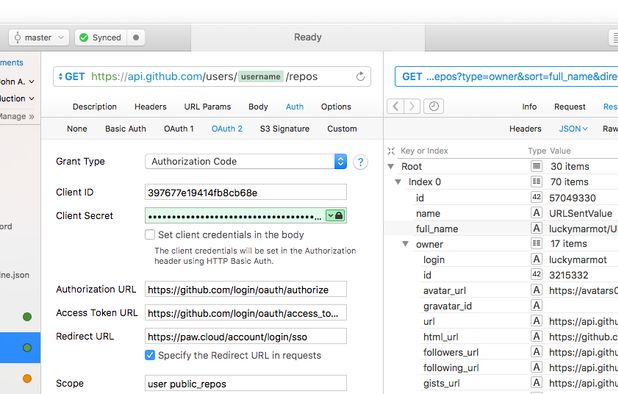Open the Description tab
The image size is (618, 394).
point(95,107)
